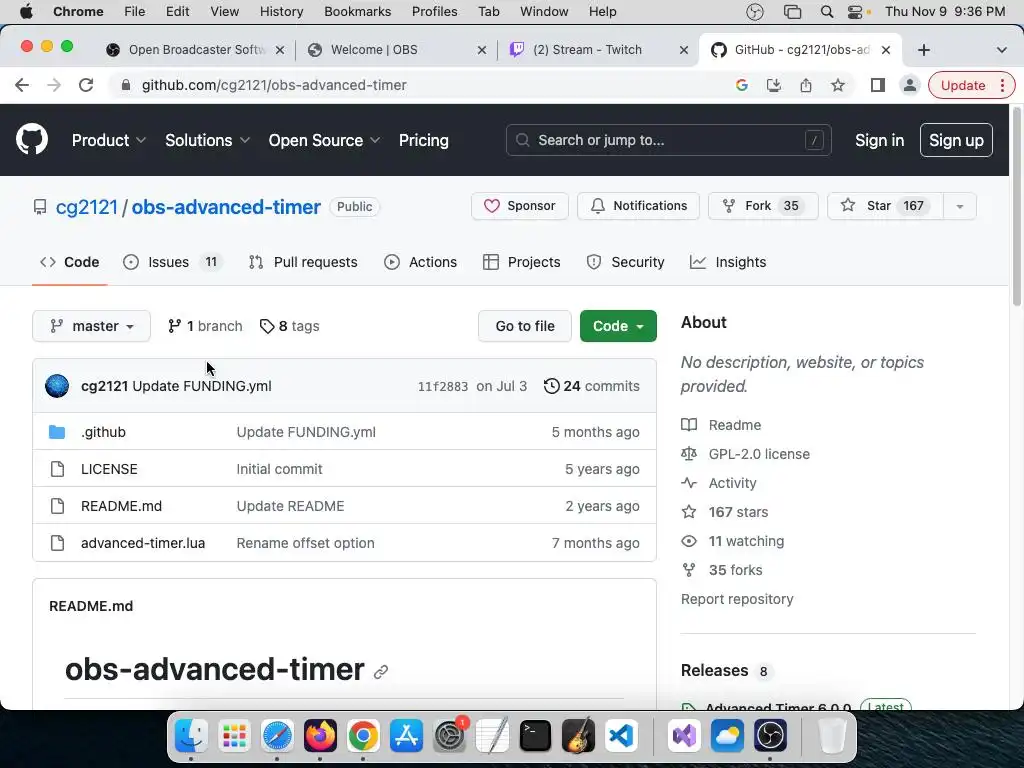Click the Google icon in address bar

[741, 85]
